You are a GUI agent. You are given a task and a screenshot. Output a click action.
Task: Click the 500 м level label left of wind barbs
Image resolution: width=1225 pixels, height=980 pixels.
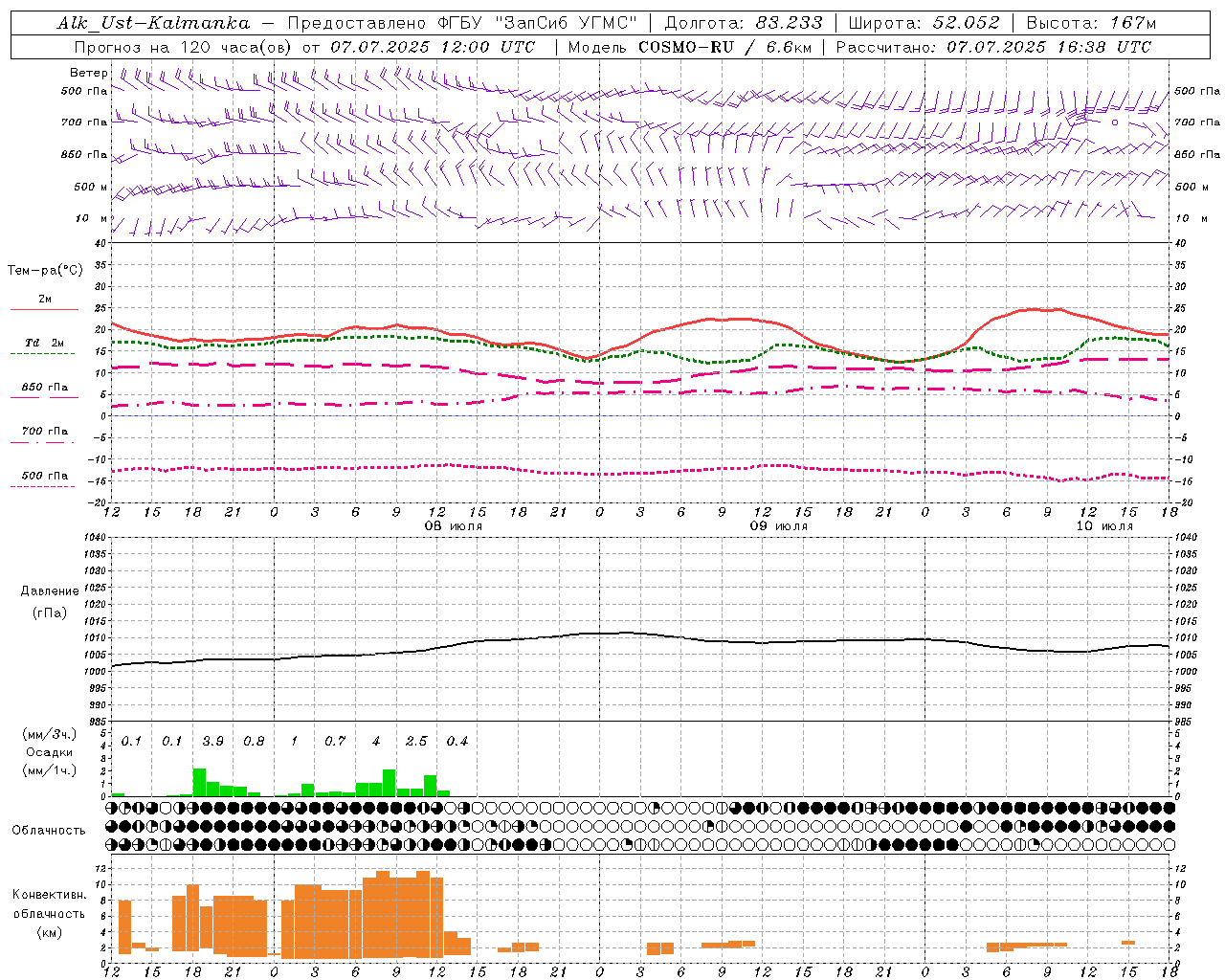point(91,188)
